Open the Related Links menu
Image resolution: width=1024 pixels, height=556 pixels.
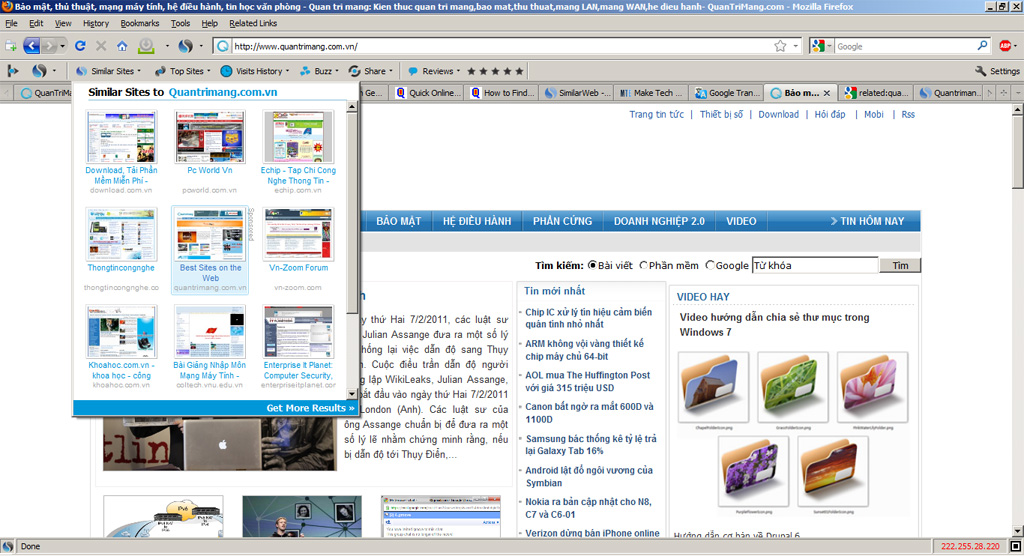253,23
